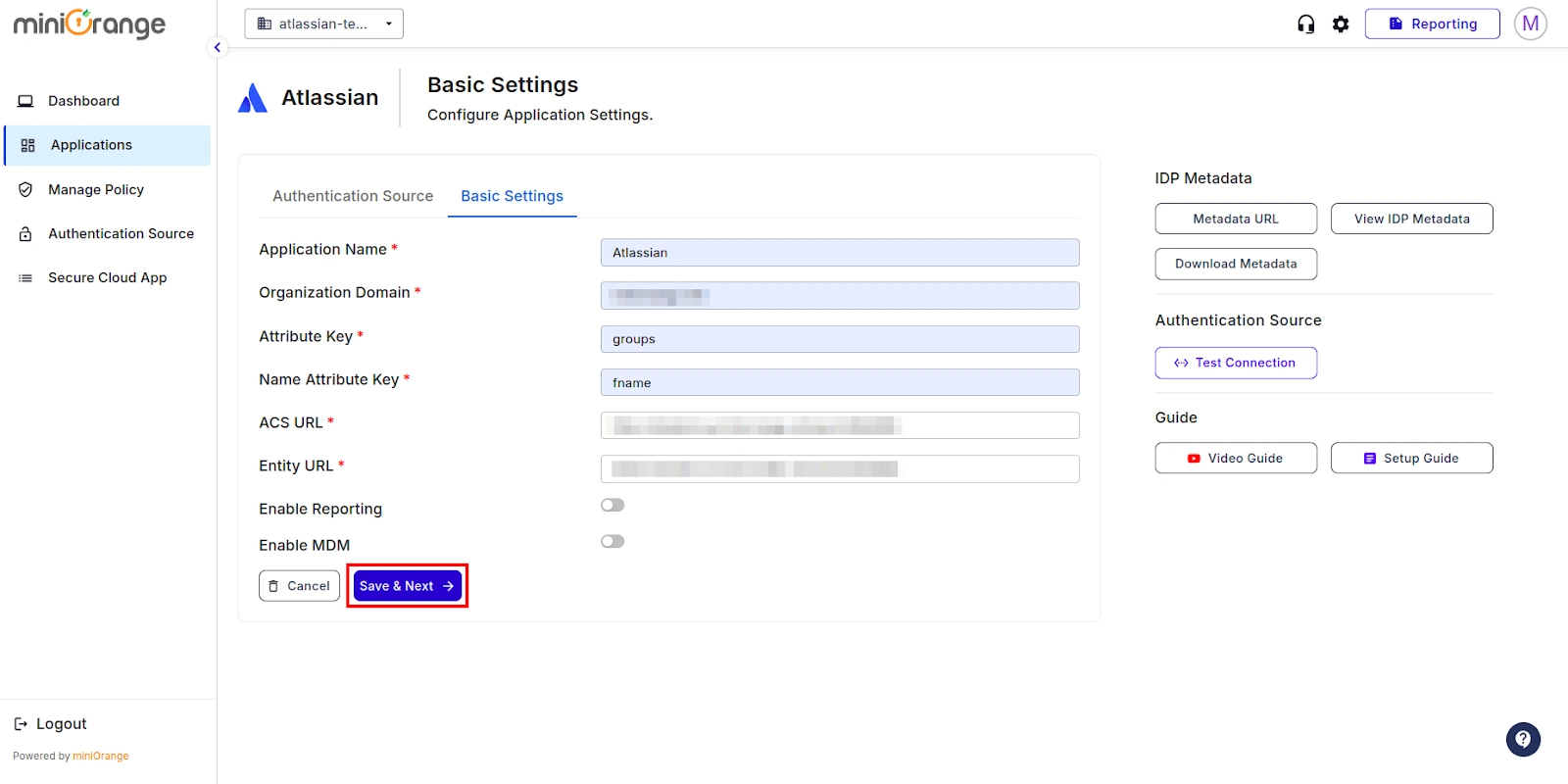Click the Organization Domain label
This screenshot has width=1568, height=784.
coord(334,292)
